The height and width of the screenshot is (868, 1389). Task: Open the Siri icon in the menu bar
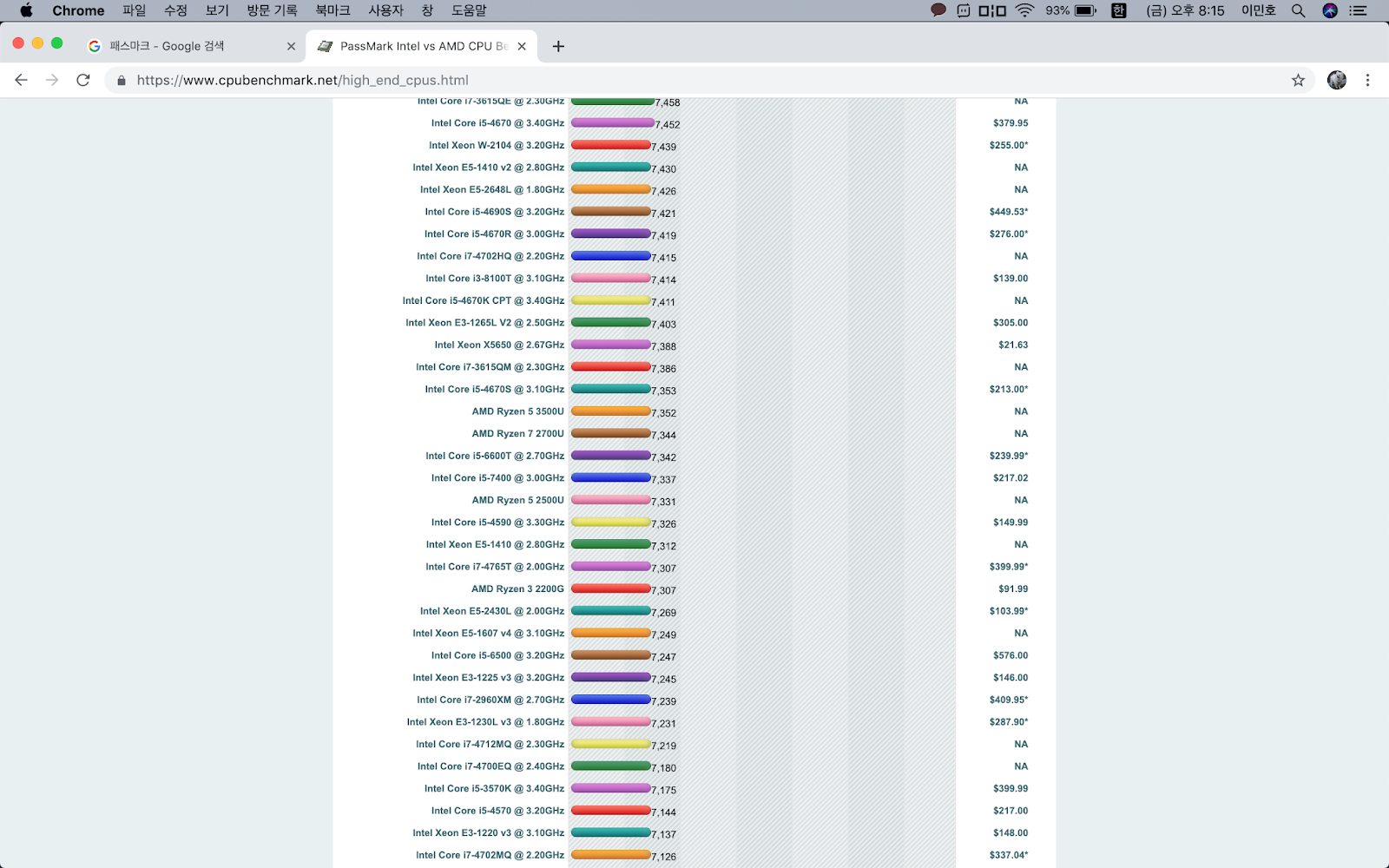(1330, 10)
